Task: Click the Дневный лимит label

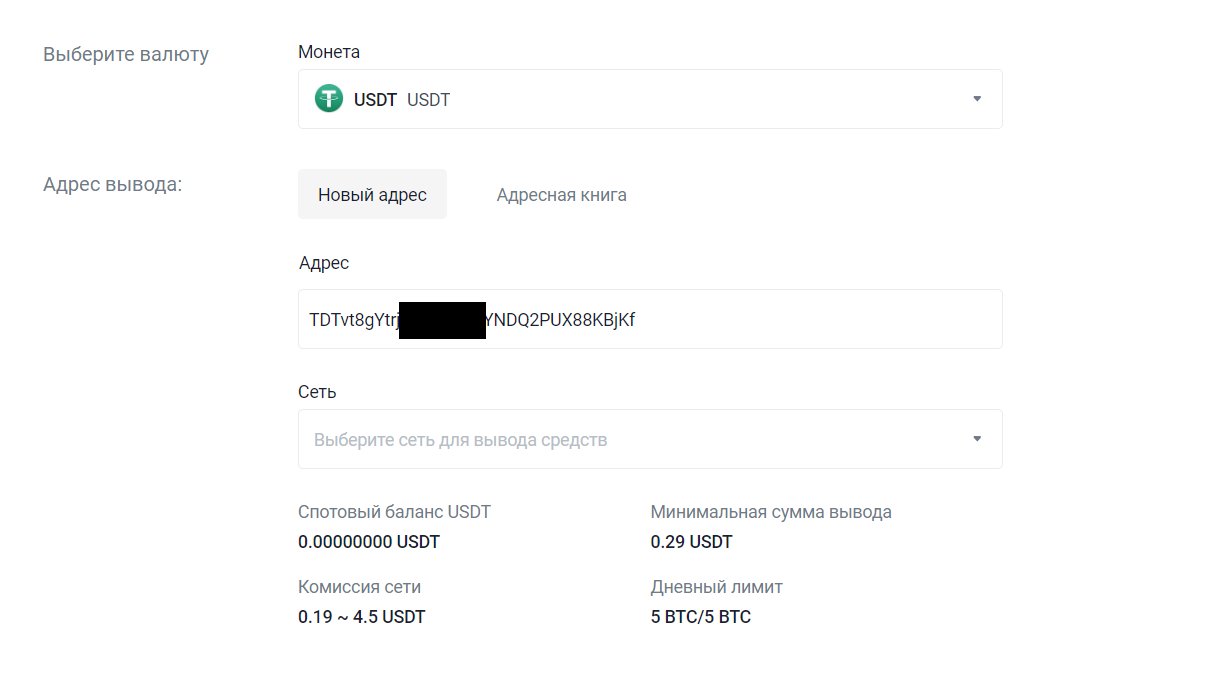Action: pos(716,587)
